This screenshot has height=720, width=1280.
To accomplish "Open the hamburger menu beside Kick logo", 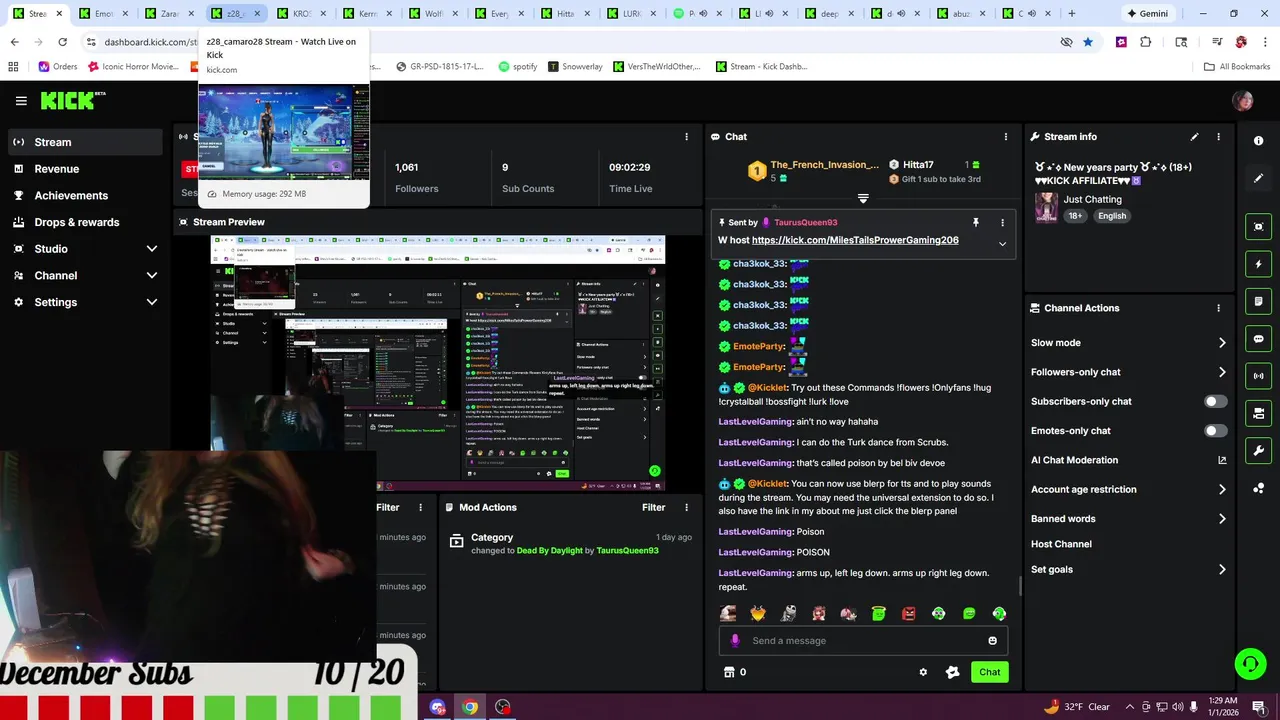I will 21,101.
